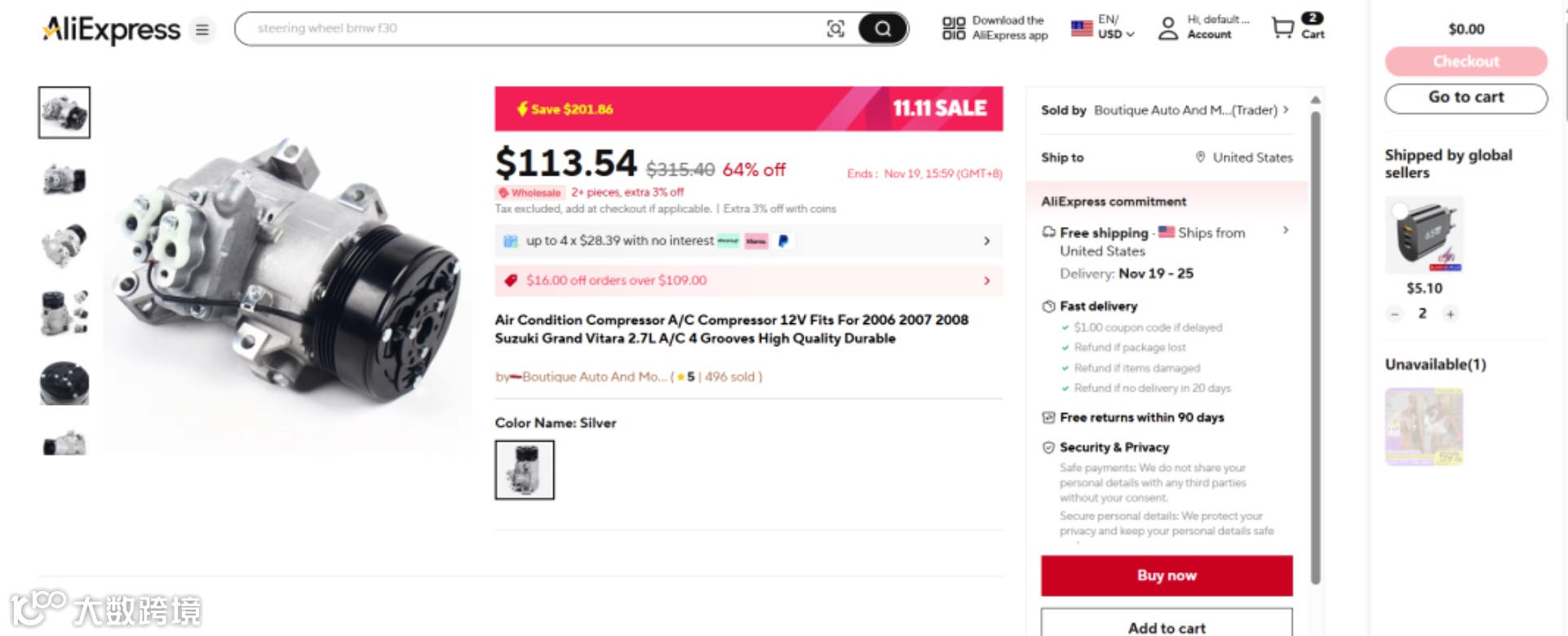Click the black search magnifier button
The image size is (1568, 636).
click(883, 29)
